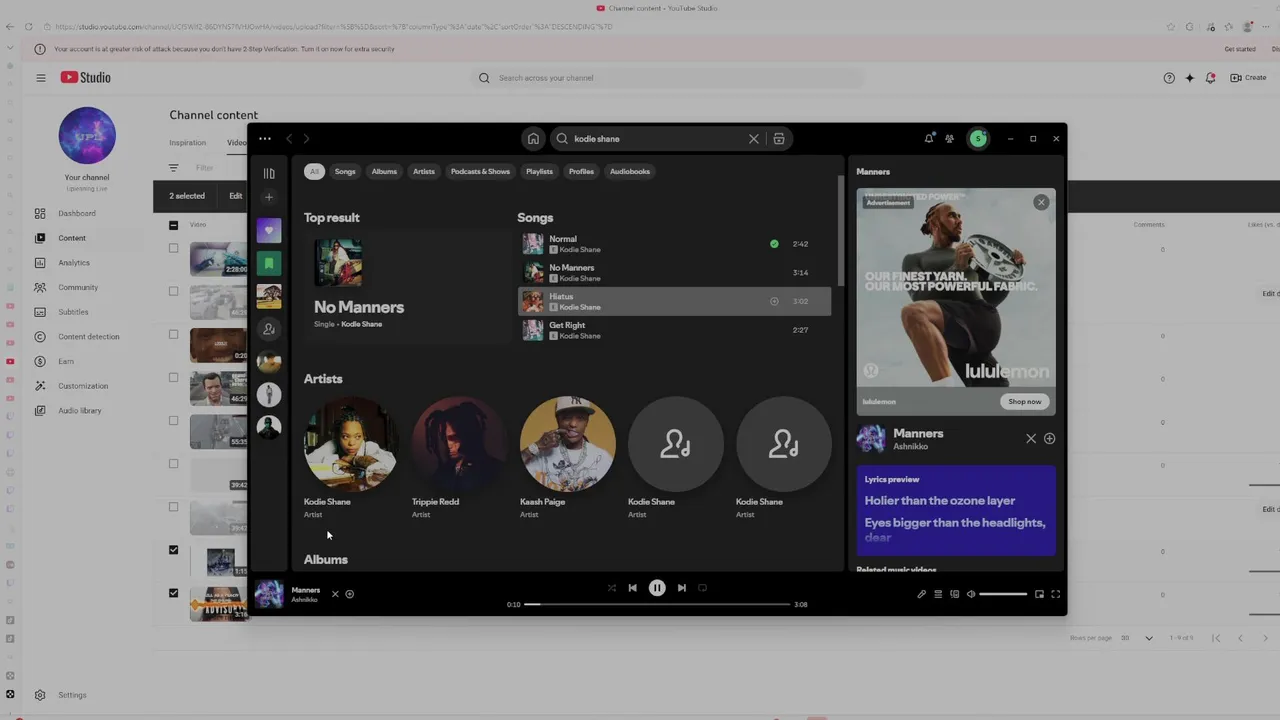The width and height of the screenshot is (1280, 720).
Task: Add Hiatus to Liked Songs
Action: pyautogui.click(x=774, y=301)
